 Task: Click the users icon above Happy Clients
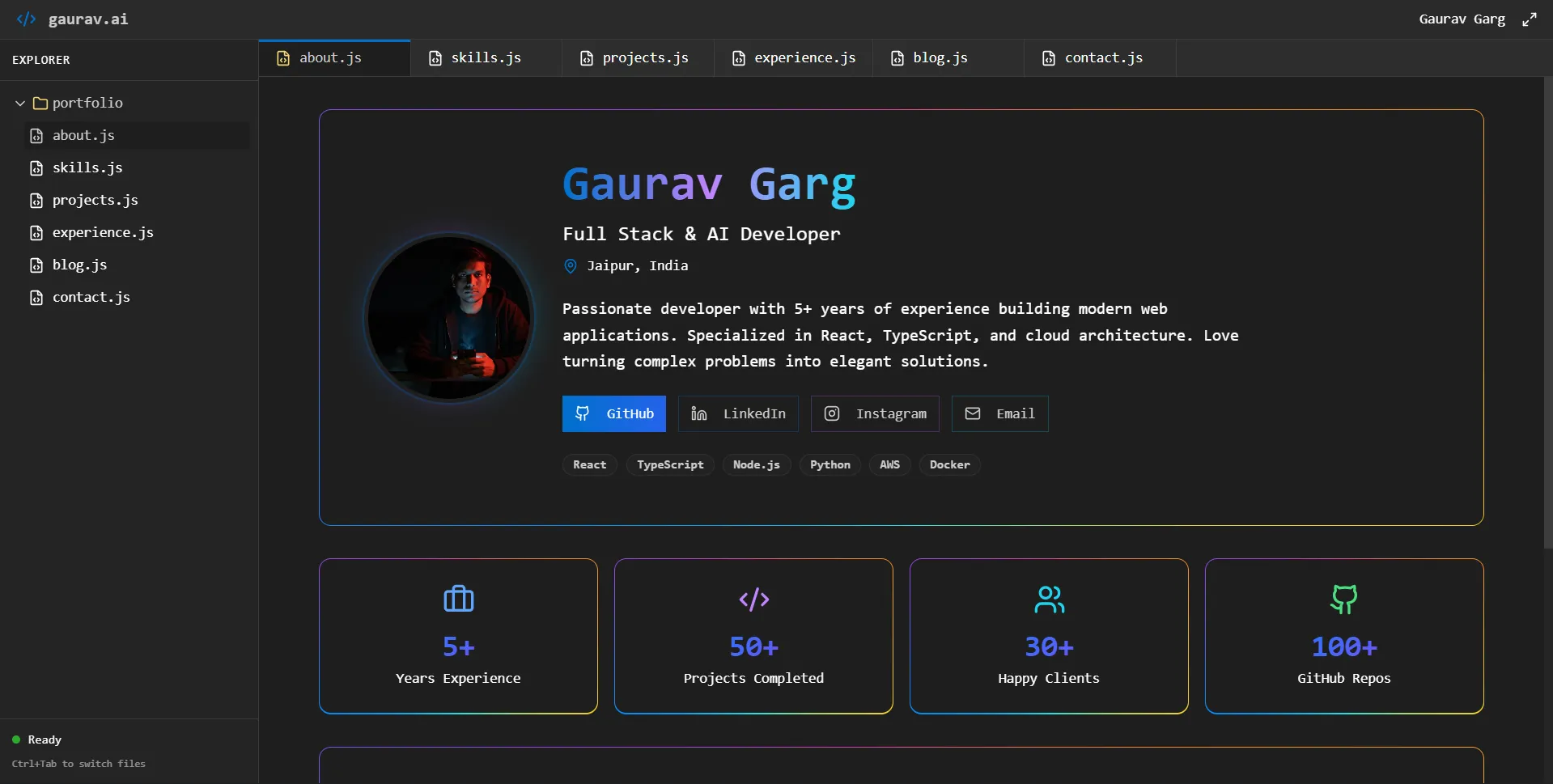tap(1050, 599)
